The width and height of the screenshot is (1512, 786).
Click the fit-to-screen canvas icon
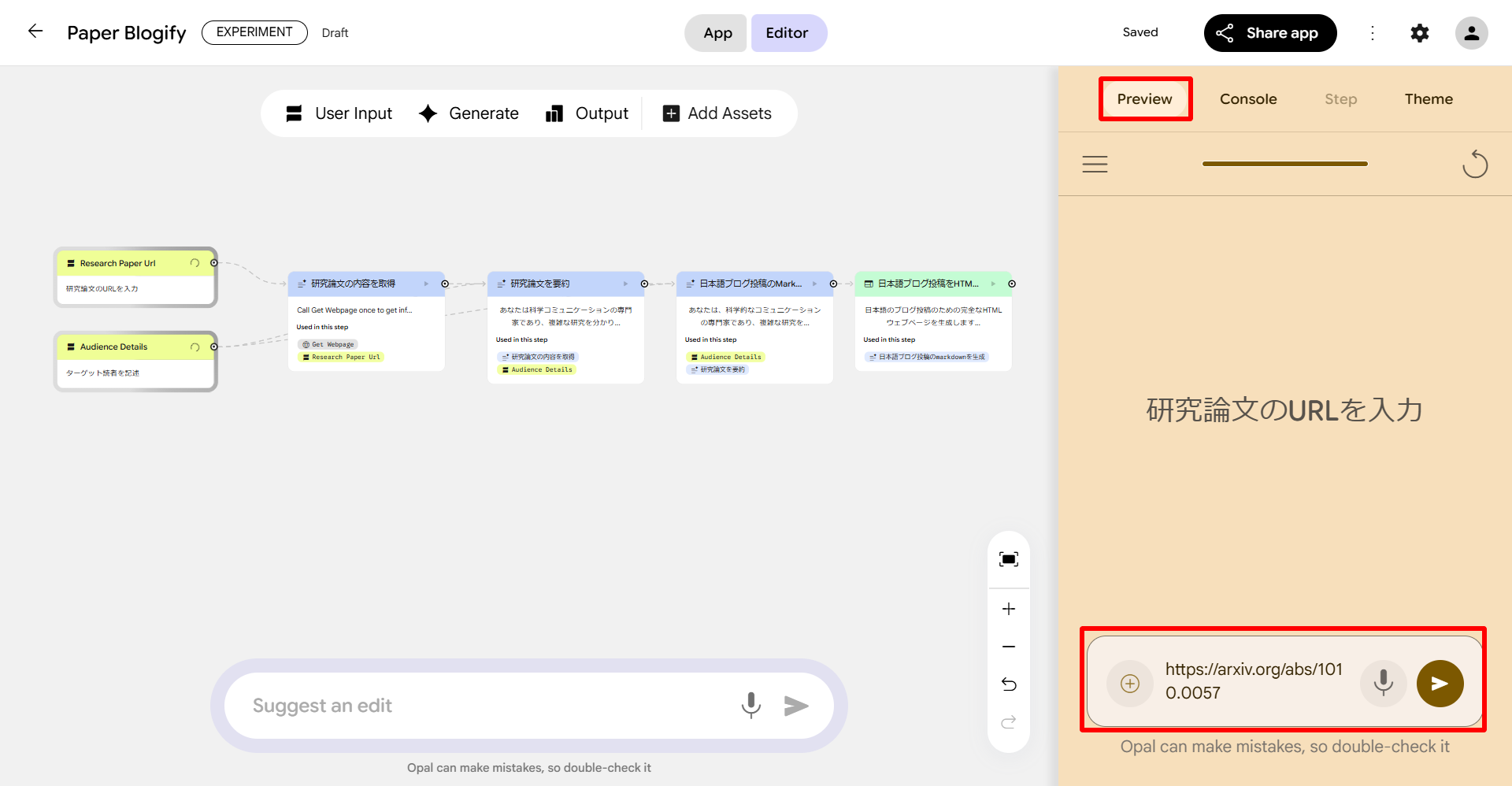(1008, 559)
